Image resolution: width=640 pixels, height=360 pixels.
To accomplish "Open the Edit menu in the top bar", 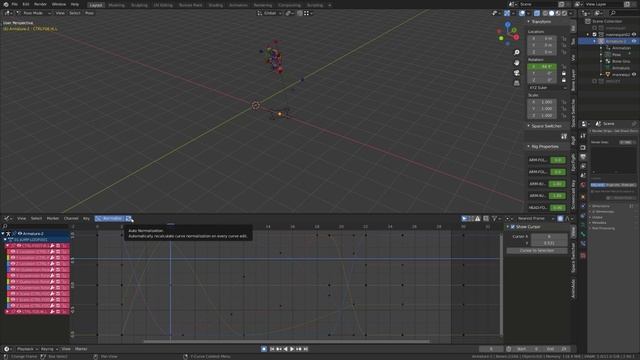I will [26, 4].
